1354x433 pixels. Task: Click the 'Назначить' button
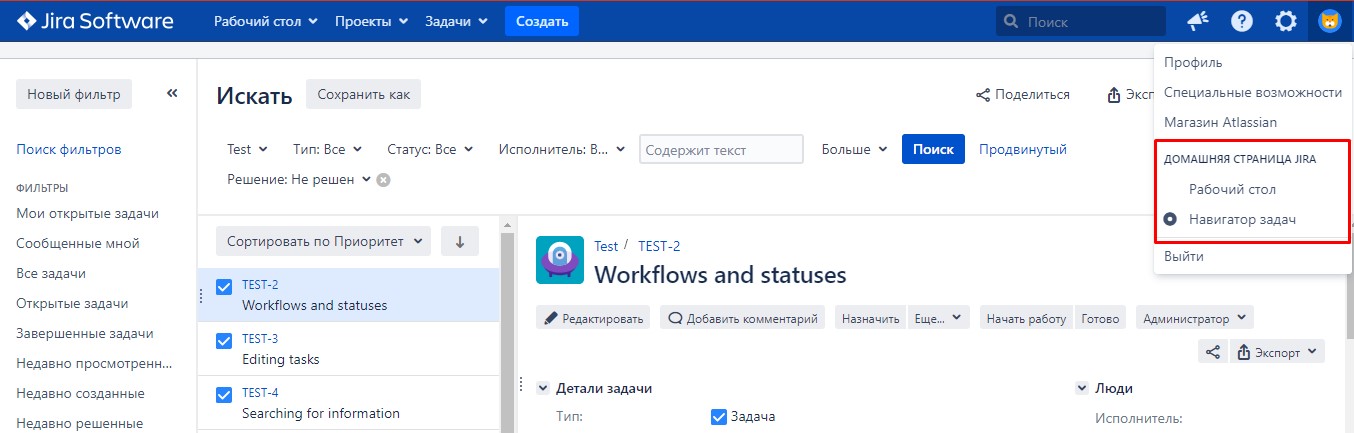(871, 318)
